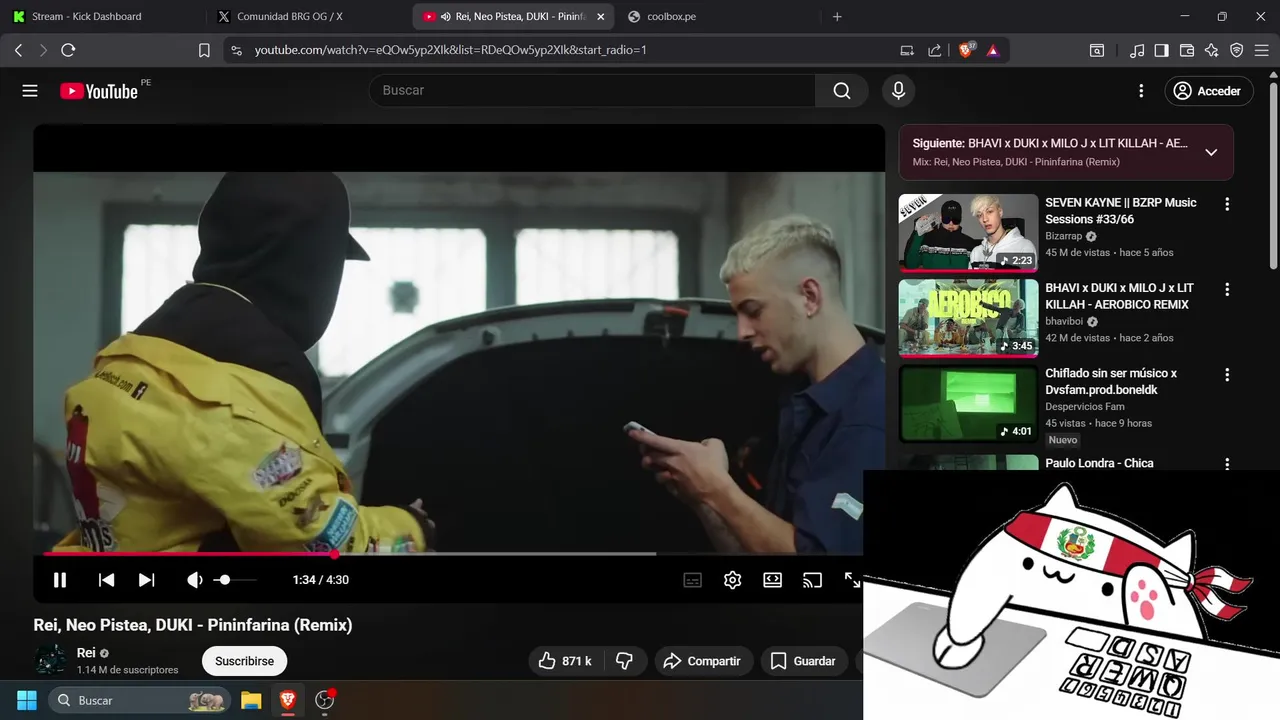Start voice search with the microphone icon
1280x720 pixels.
point(898,91)
